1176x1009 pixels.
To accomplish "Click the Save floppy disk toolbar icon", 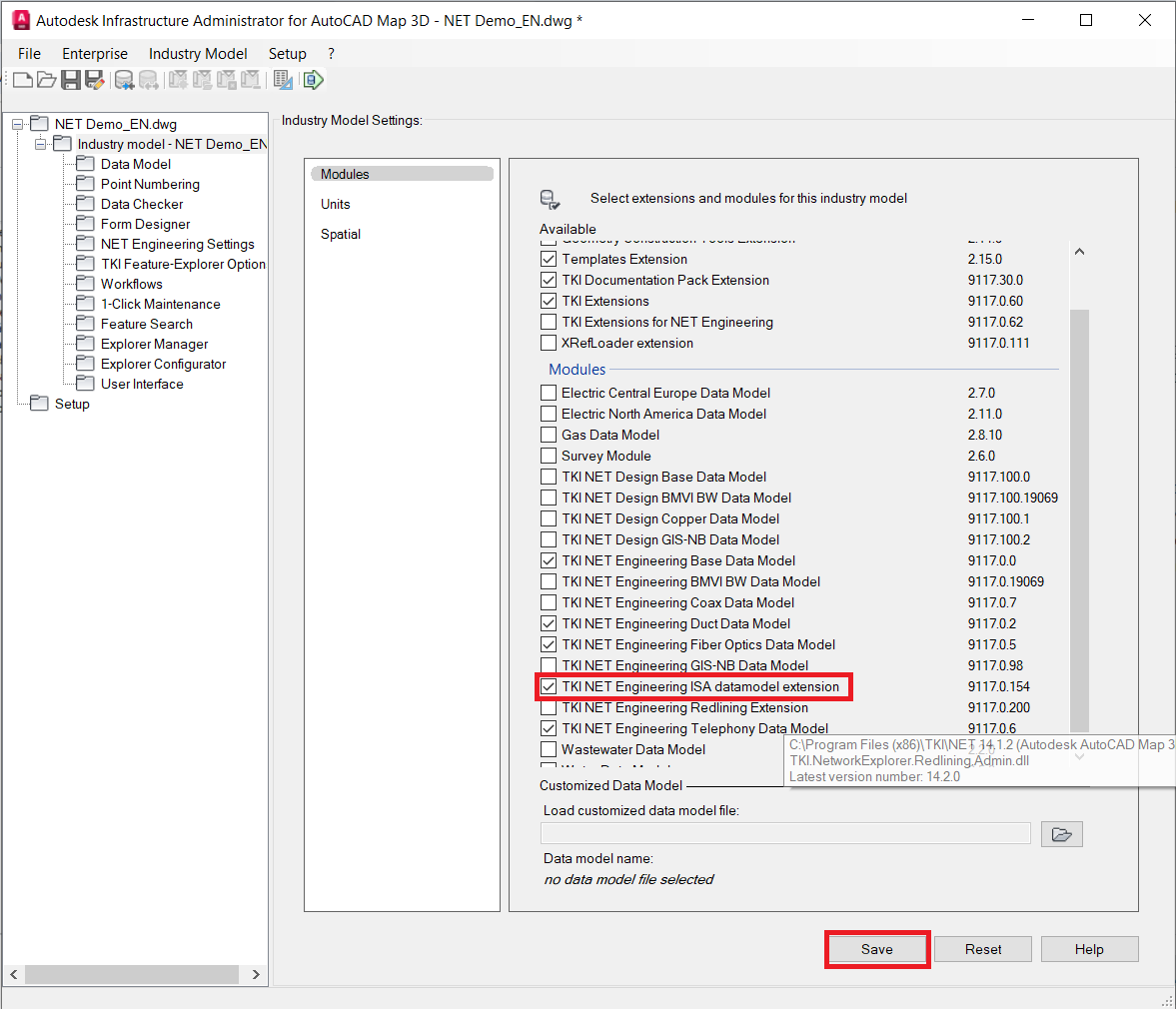I will click(x=71, y=80).
